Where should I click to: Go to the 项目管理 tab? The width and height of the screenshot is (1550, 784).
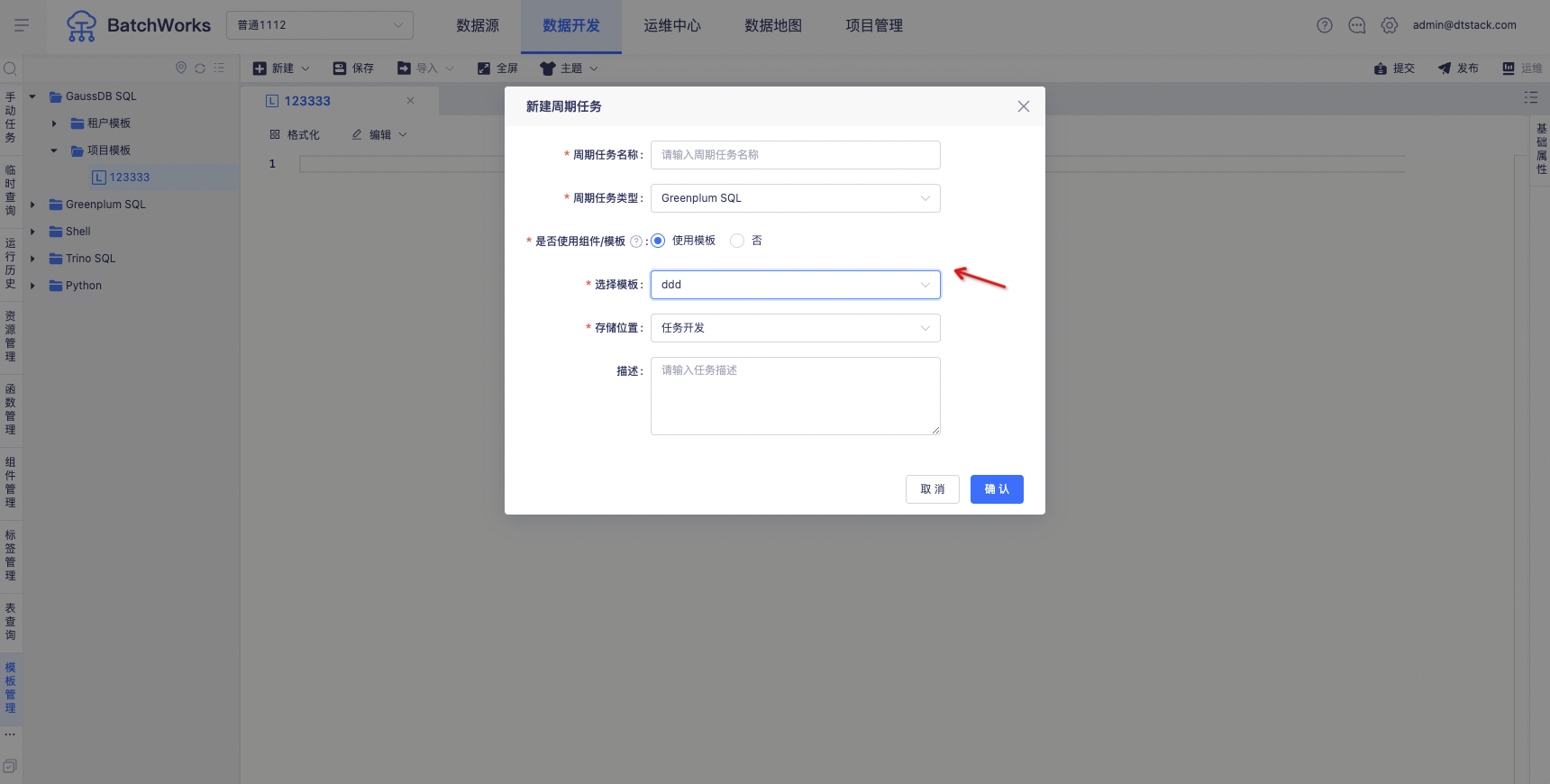tap(874, 25)
